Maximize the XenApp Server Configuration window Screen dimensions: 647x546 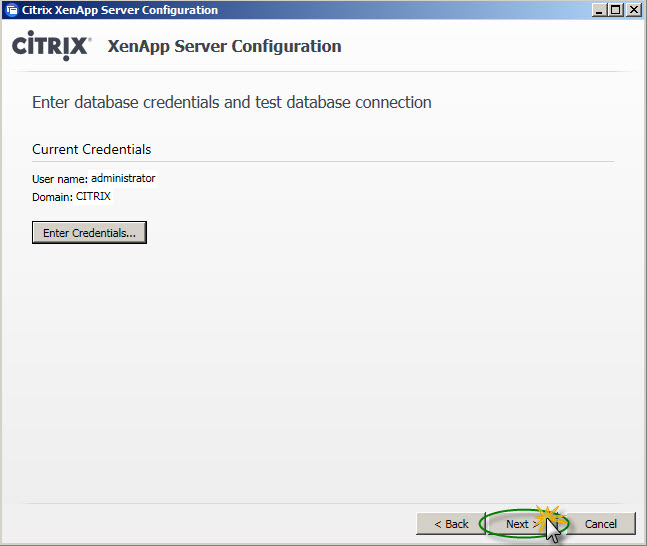click(616, 9)
